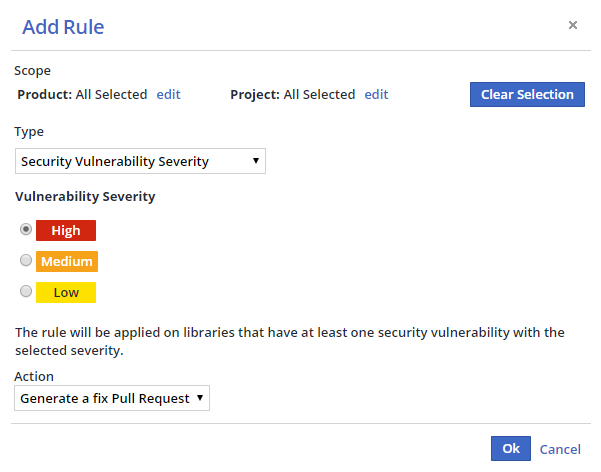Click the red High severity label
601x472 pixels.
pos(66,230)
